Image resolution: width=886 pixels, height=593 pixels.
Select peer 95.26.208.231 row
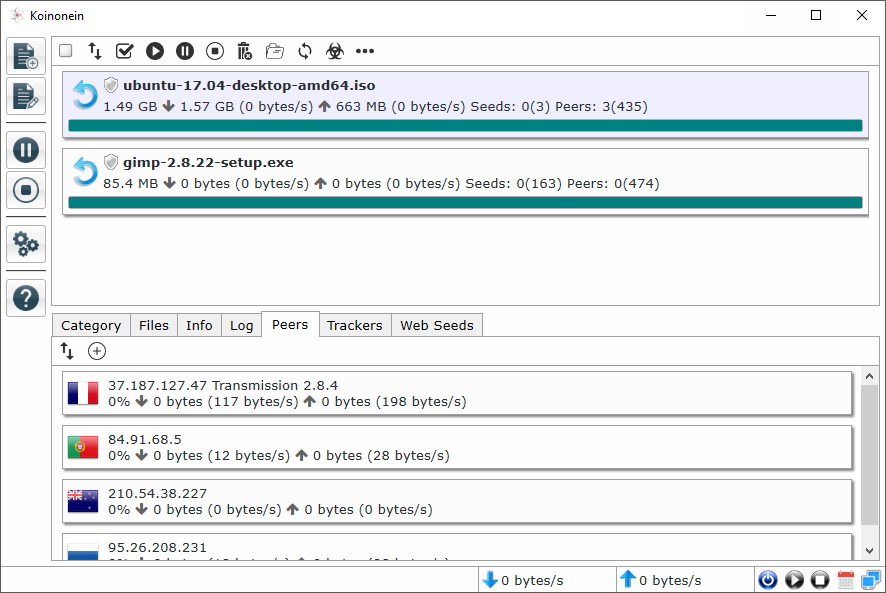coord(457,547)
